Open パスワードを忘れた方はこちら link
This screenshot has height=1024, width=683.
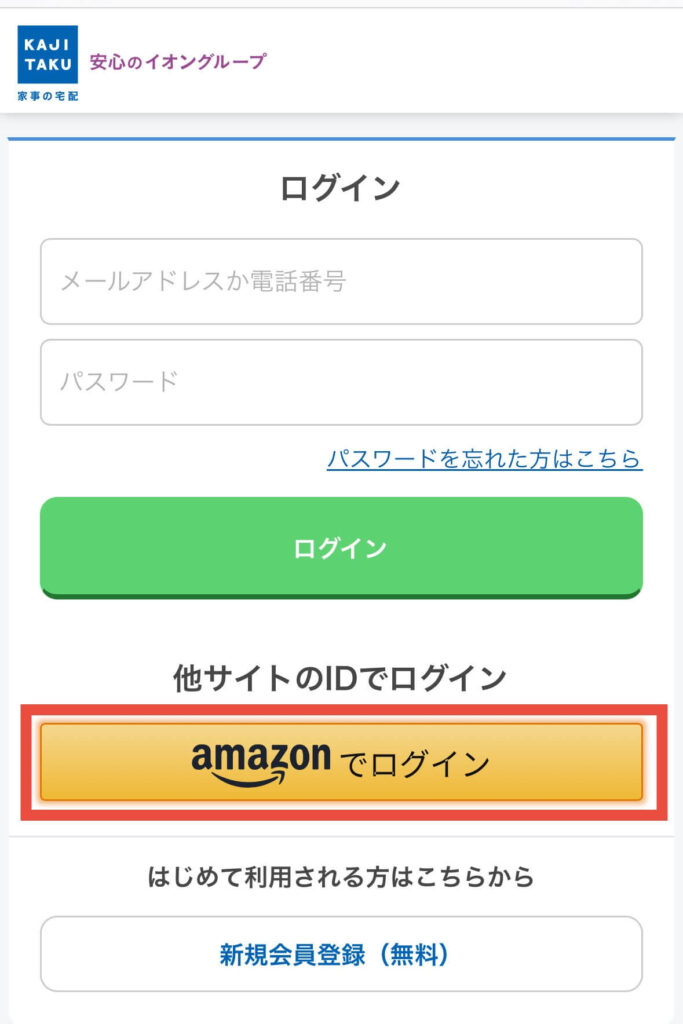point(484,458)
